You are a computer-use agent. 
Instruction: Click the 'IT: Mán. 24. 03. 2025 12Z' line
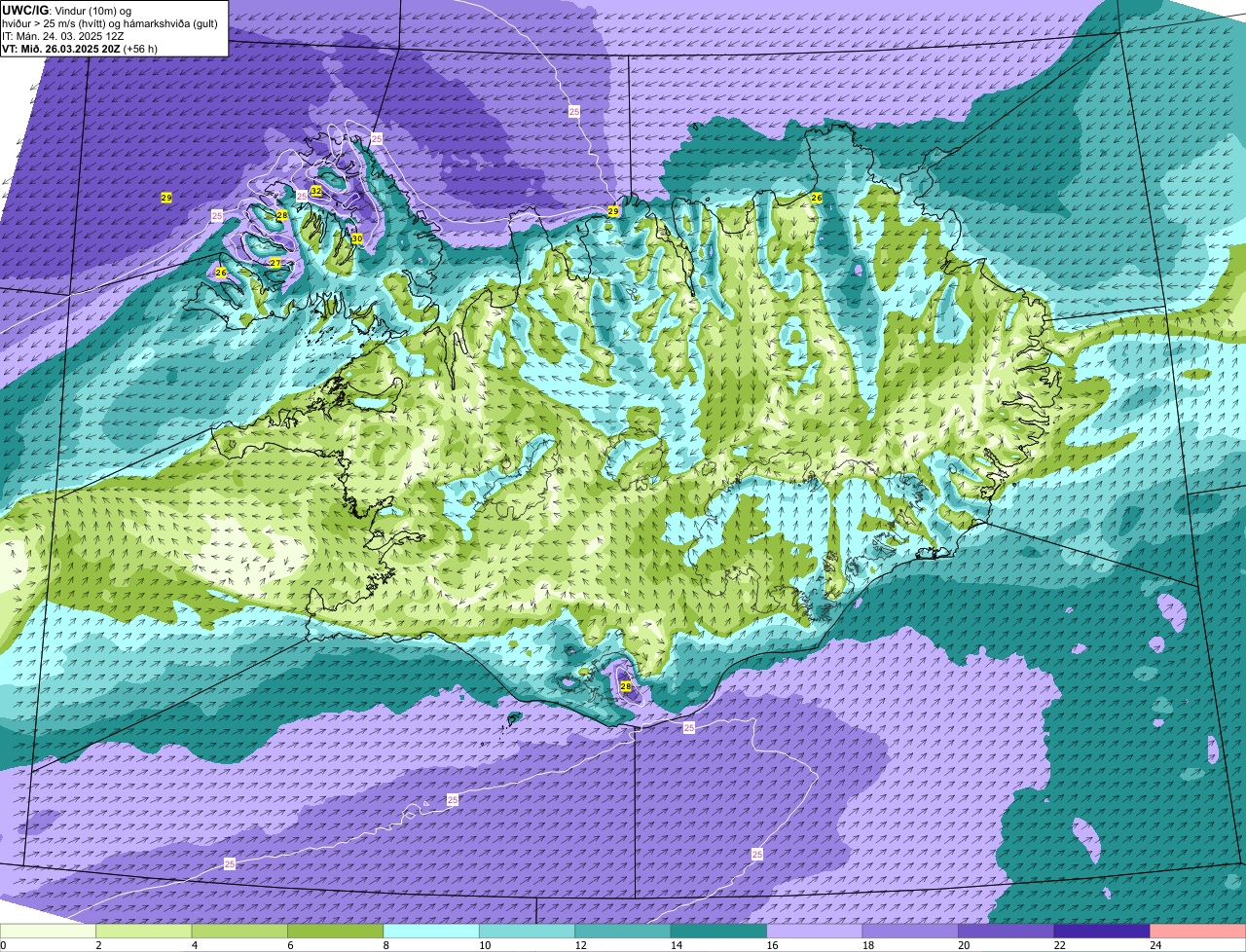click(63, 35)
